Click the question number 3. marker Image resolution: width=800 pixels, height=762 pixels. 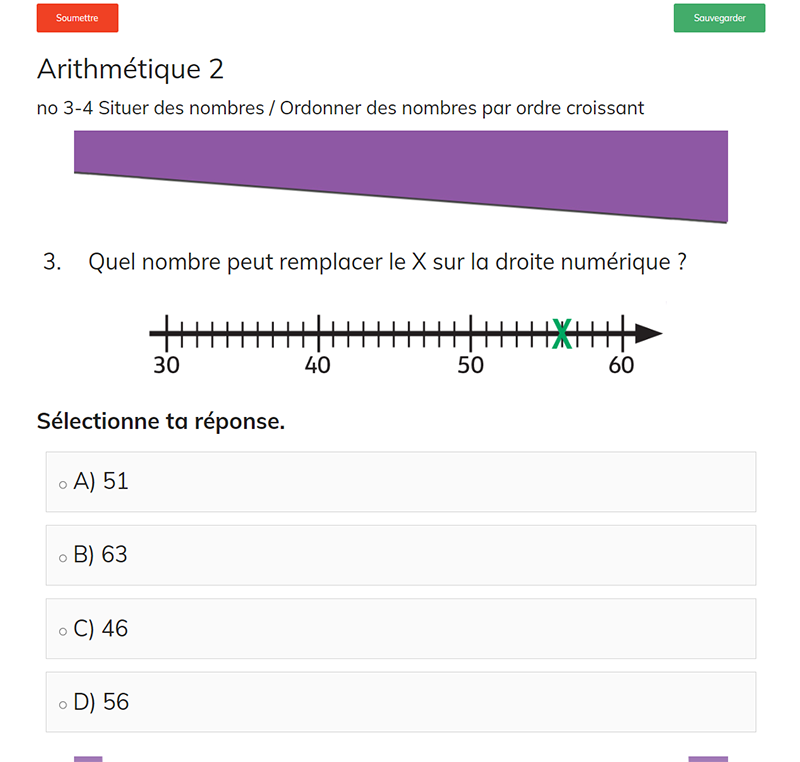[x=52, y=263]
